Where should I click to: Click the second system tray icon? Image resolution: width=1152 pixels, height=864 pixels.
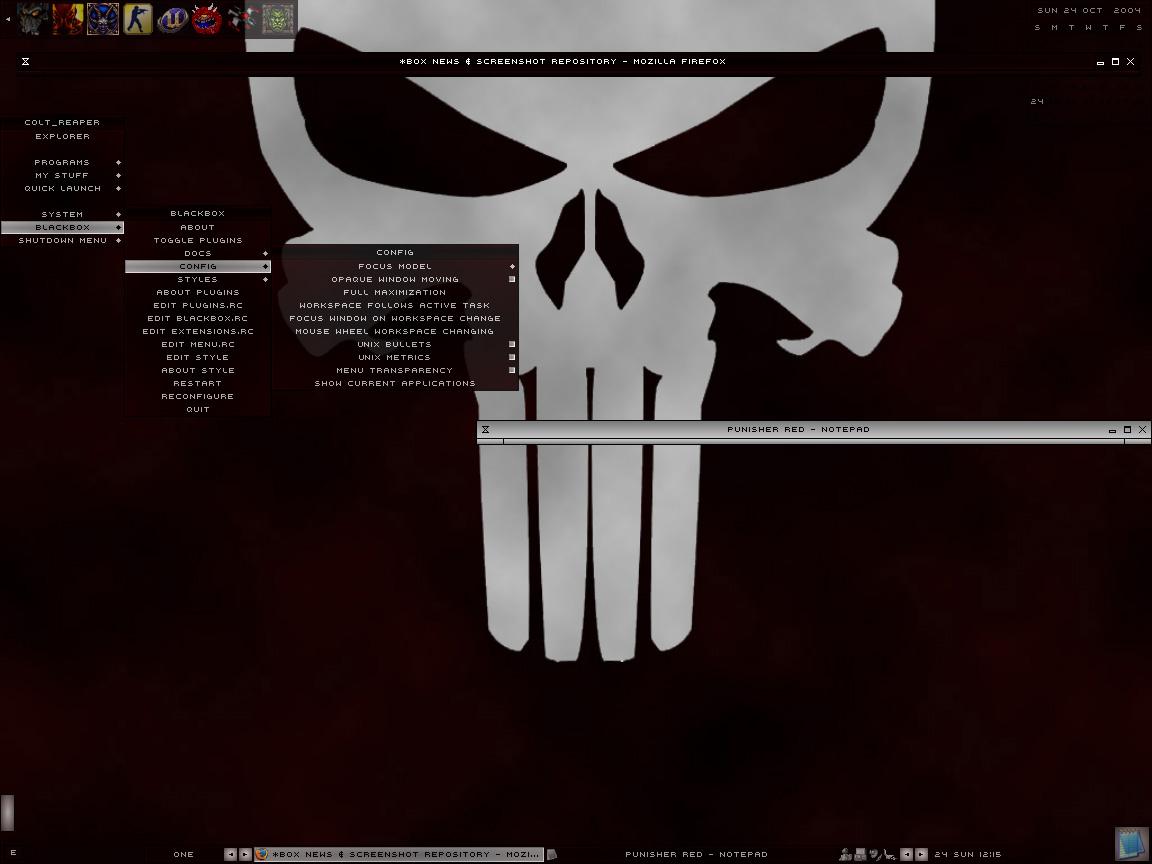coord(860,854)
